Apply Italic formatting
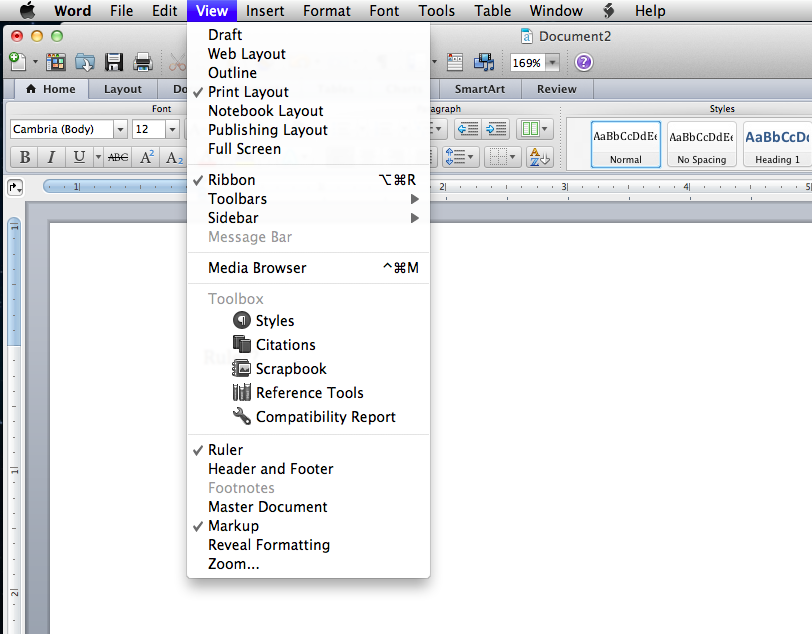 point(51,157)
